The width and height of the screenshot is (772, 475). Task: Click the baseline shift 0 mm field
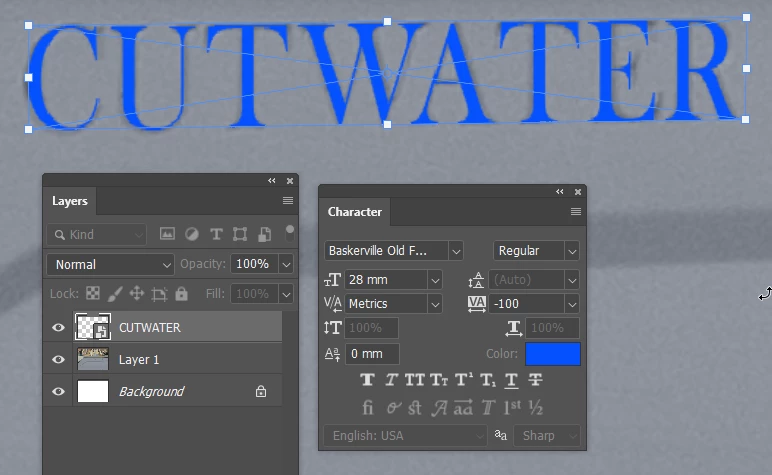point(372,354)
